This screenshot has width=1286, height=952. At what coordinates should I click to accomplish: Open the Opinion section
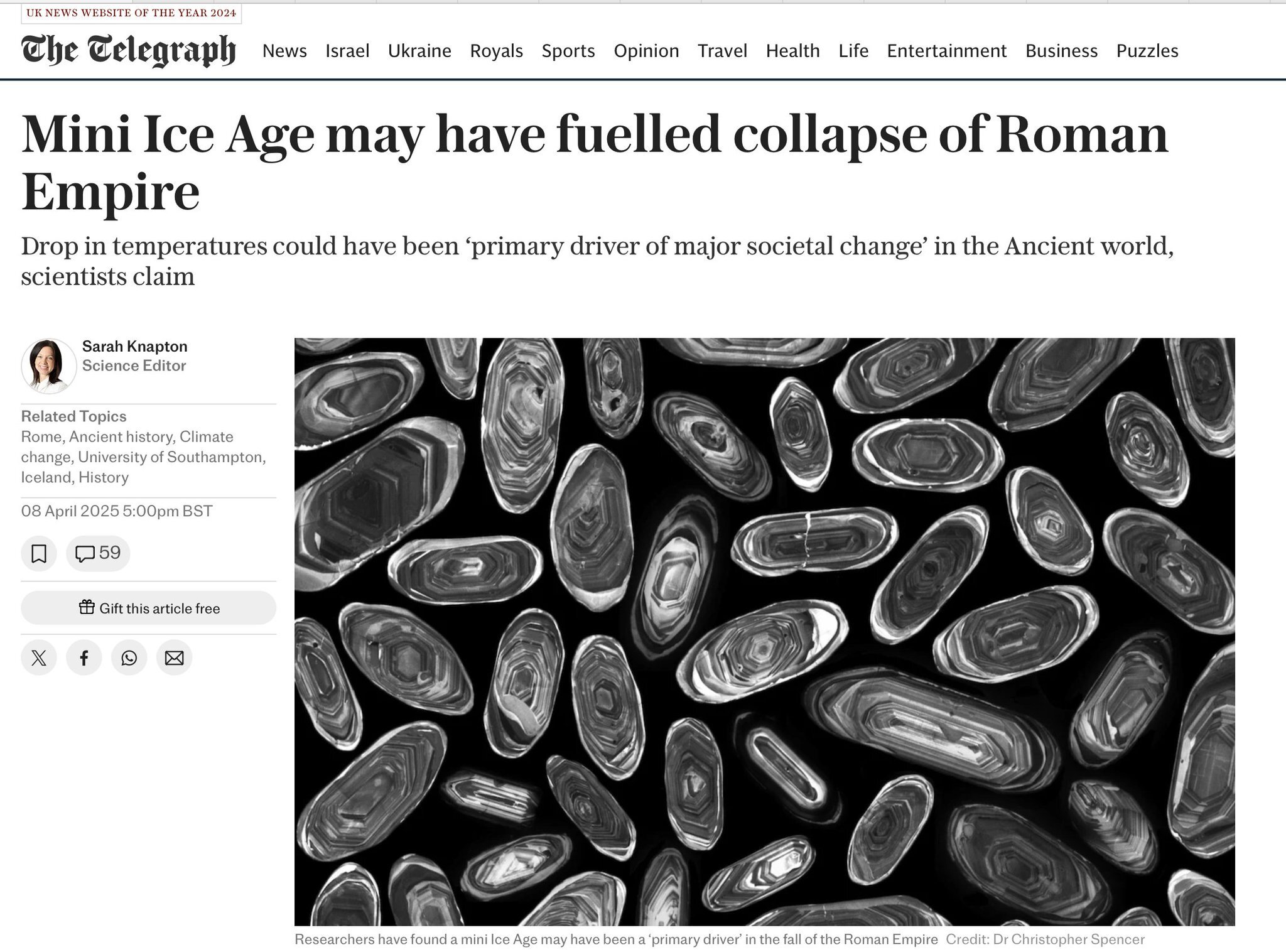pyautogui.click(x=646, y=51)
